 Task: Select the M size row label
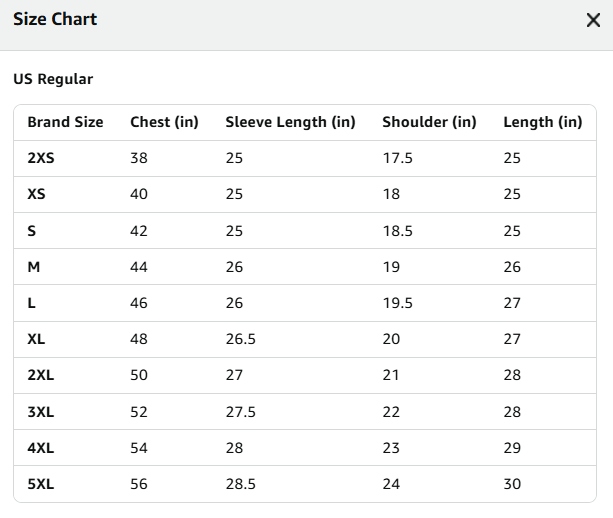[34, 267]
